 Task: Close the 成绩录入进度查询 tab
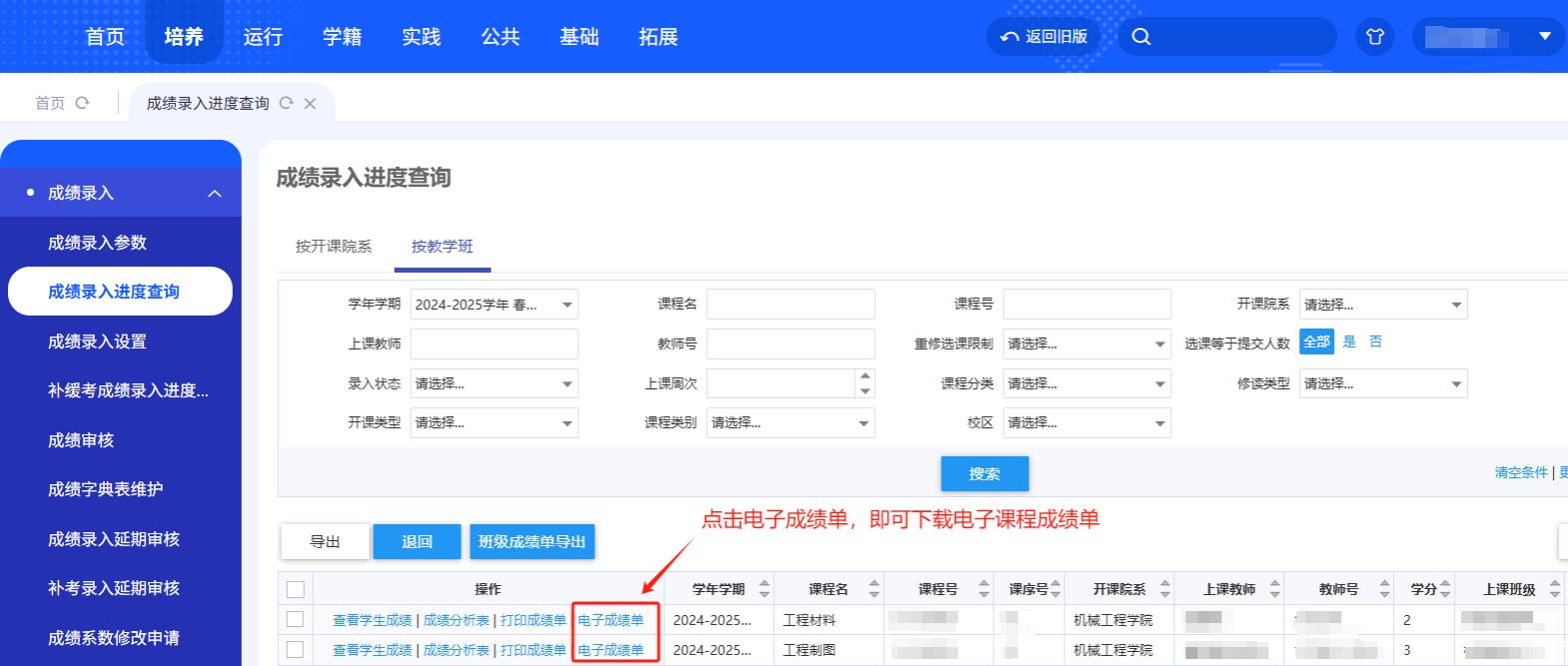(310, 104)
